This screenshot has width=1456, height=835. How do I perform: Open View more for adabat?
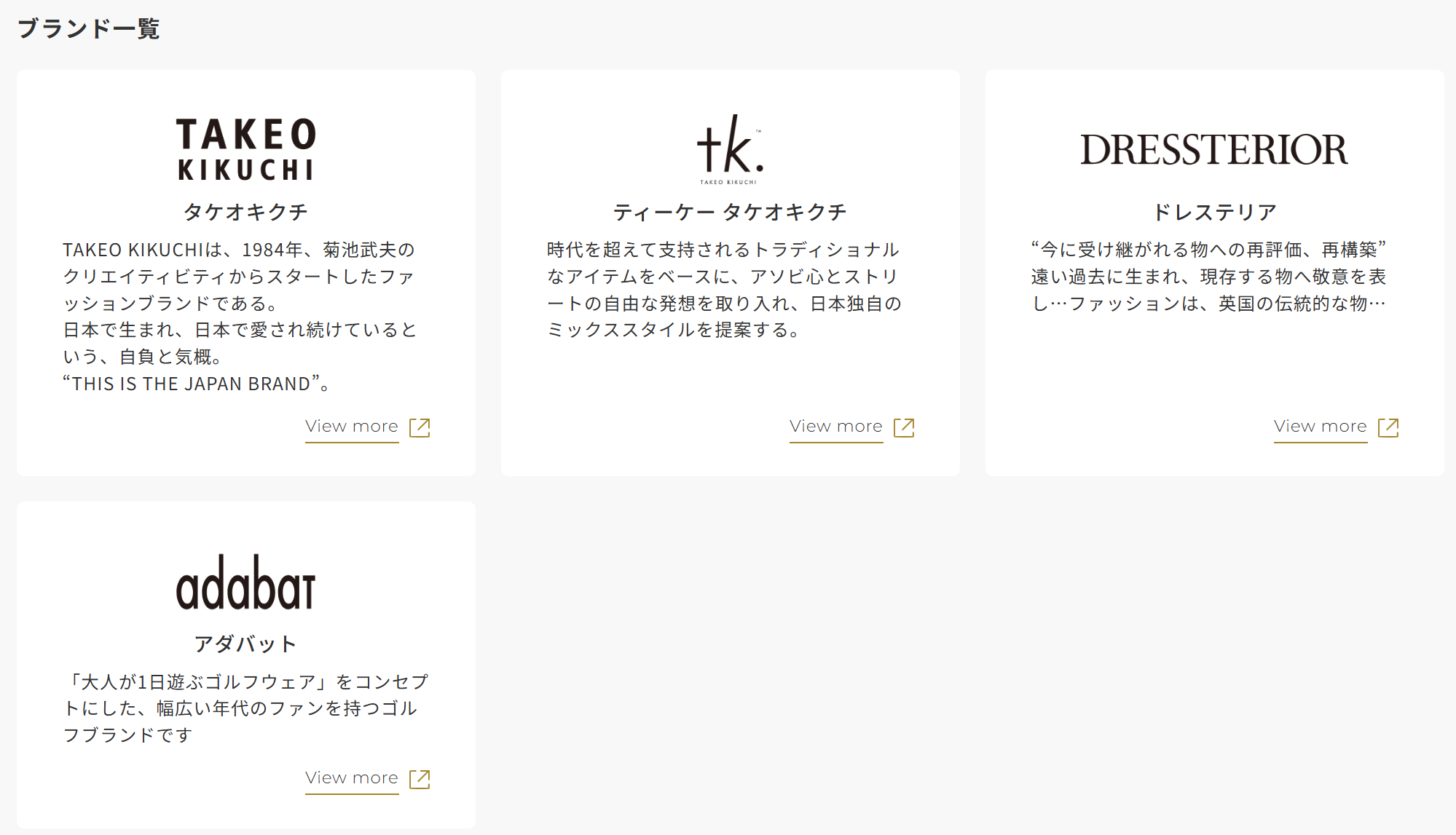(352, 778)
